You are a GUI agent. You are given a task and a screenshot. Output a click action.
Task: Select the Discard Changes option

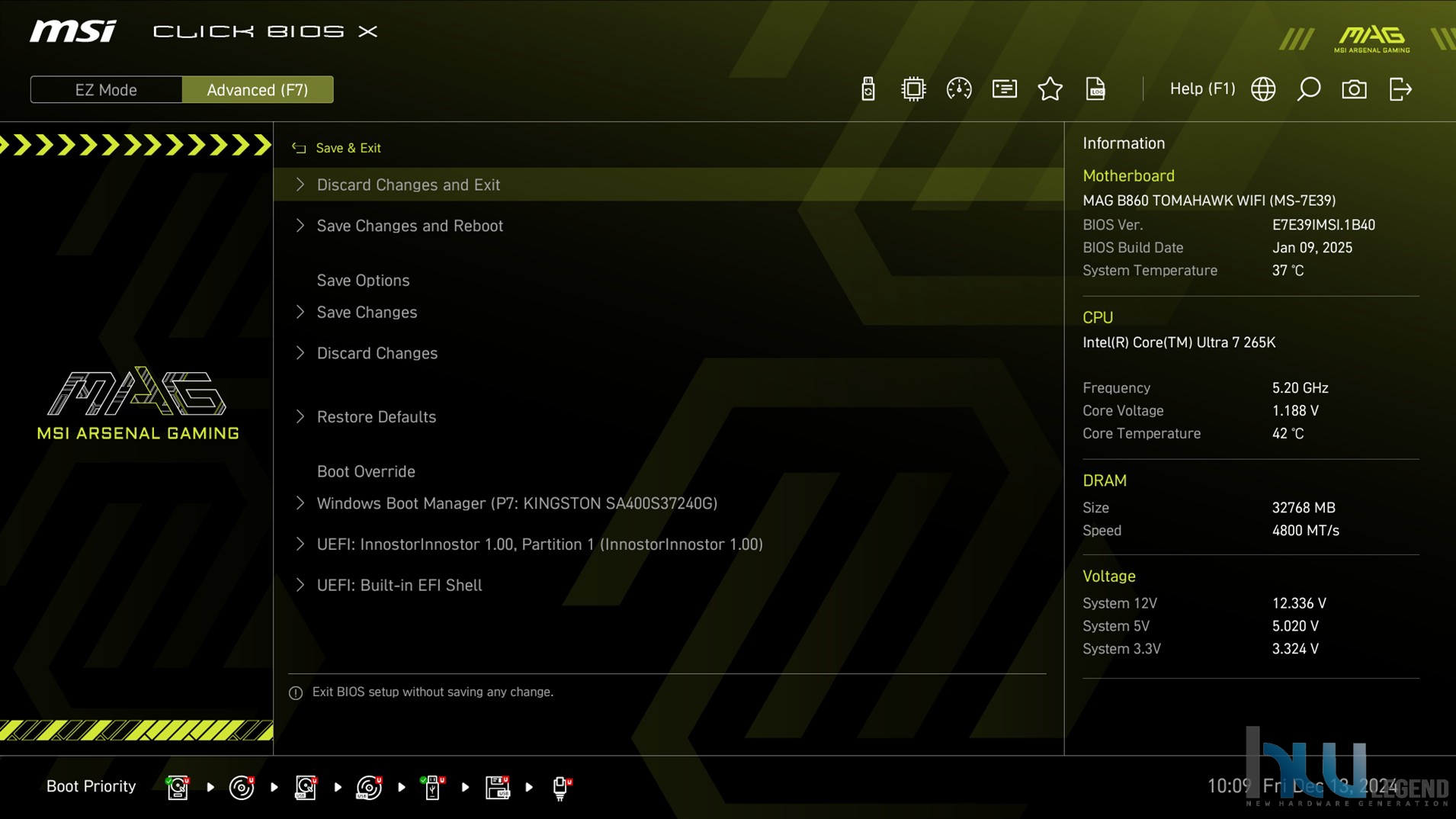[x=669, y=353]
